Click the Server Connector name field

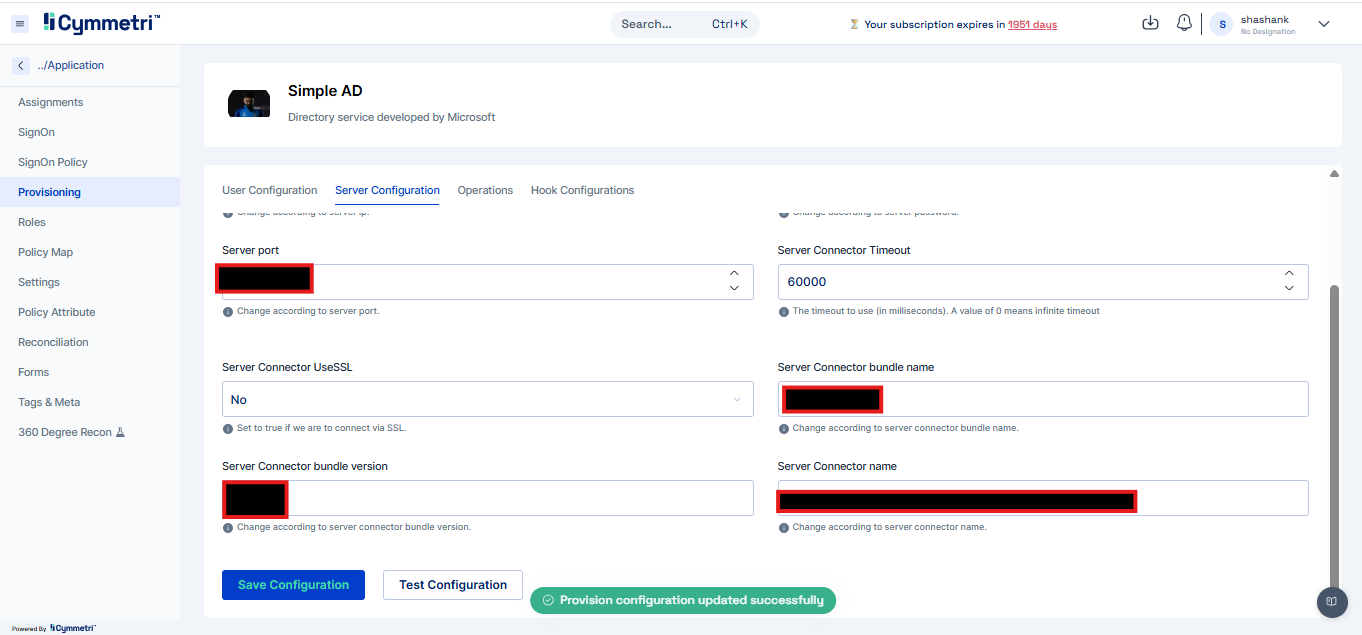[1043, 498]
